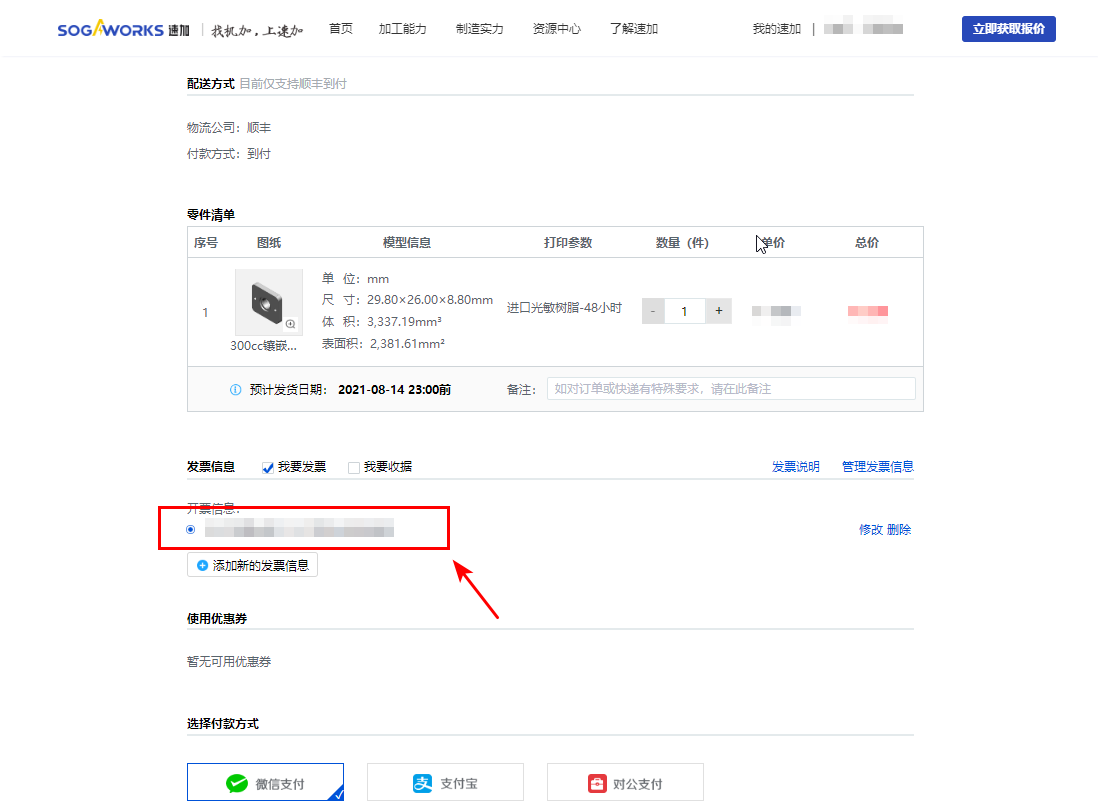Image resolution: width=1098 pixels, height=806 pixels.
Task: Open the 加工能力 menu item
Action: point(403,28)
